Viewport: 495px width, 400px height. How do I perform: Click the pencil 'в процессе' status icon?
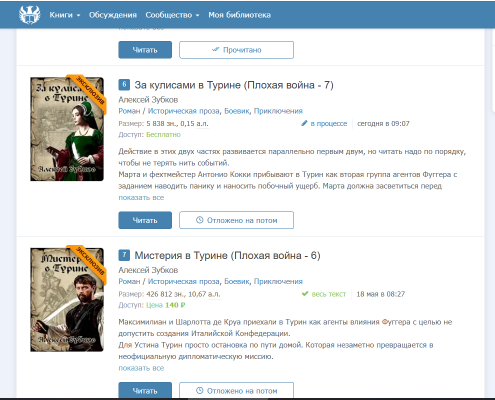coord(304,123)
